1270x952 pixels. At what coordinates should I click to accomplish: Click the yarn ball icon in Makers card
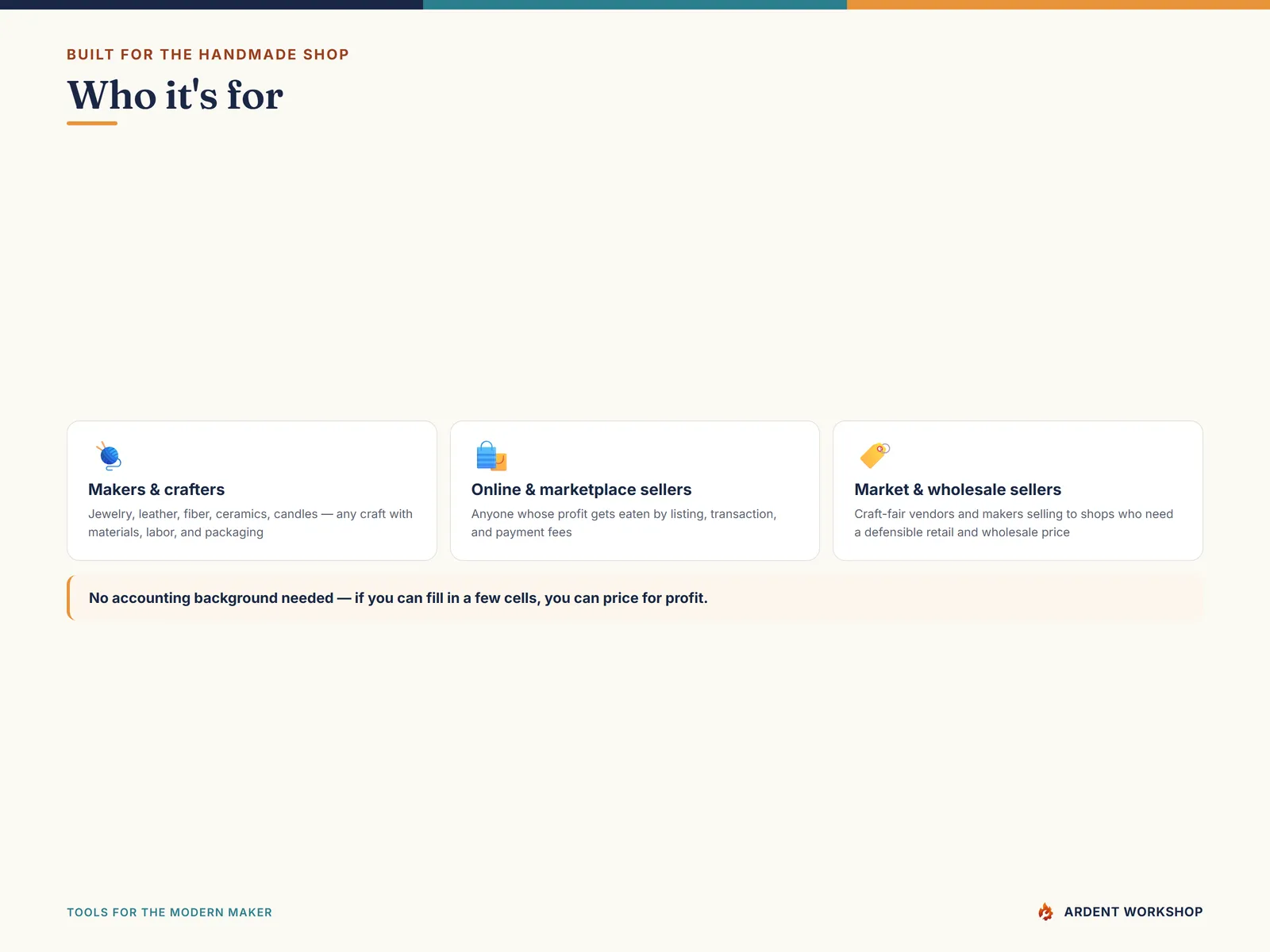click(109, 456)
